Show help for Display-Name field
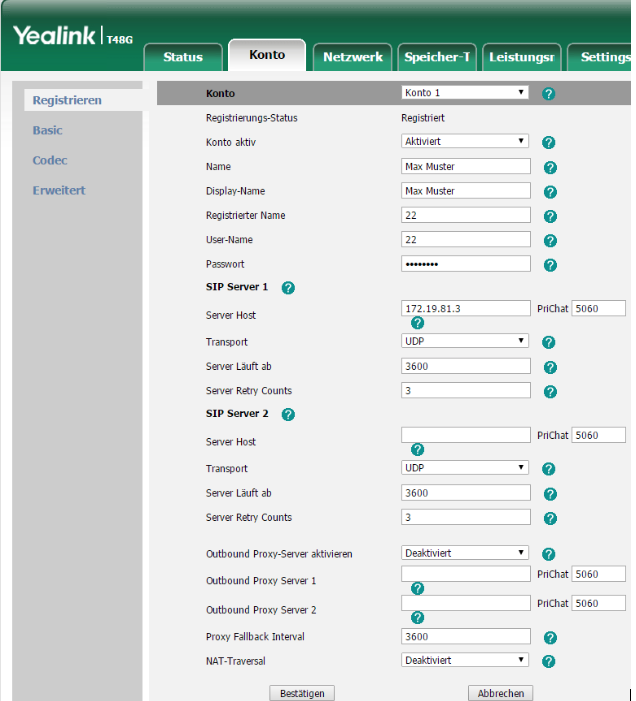This screenshot has height=701, width=636. click(x=550, y=192)
